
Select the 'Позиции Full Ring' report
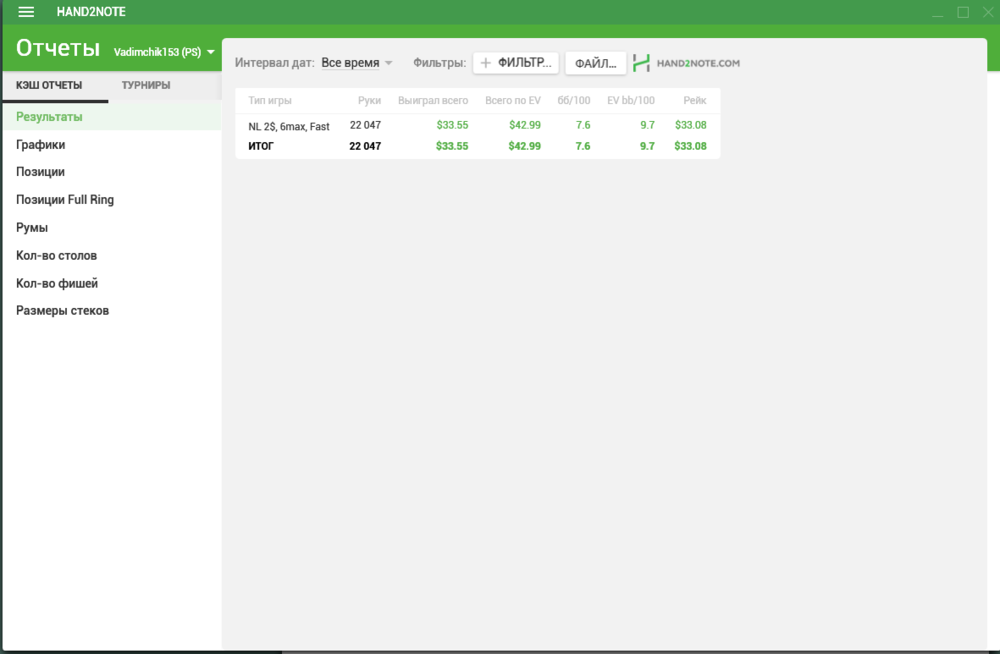point(65,200)
